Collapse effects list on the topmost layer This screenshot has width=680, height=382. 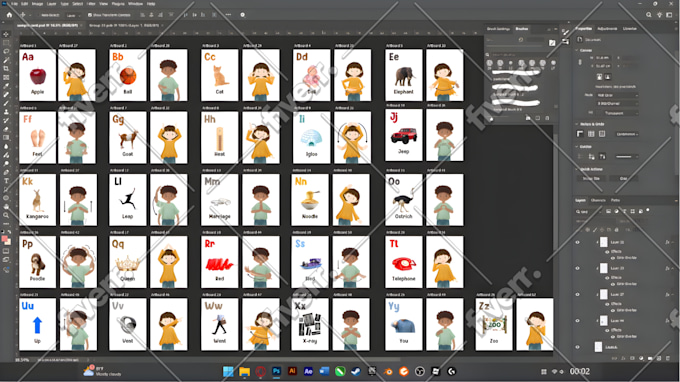(x=672, y=242)
